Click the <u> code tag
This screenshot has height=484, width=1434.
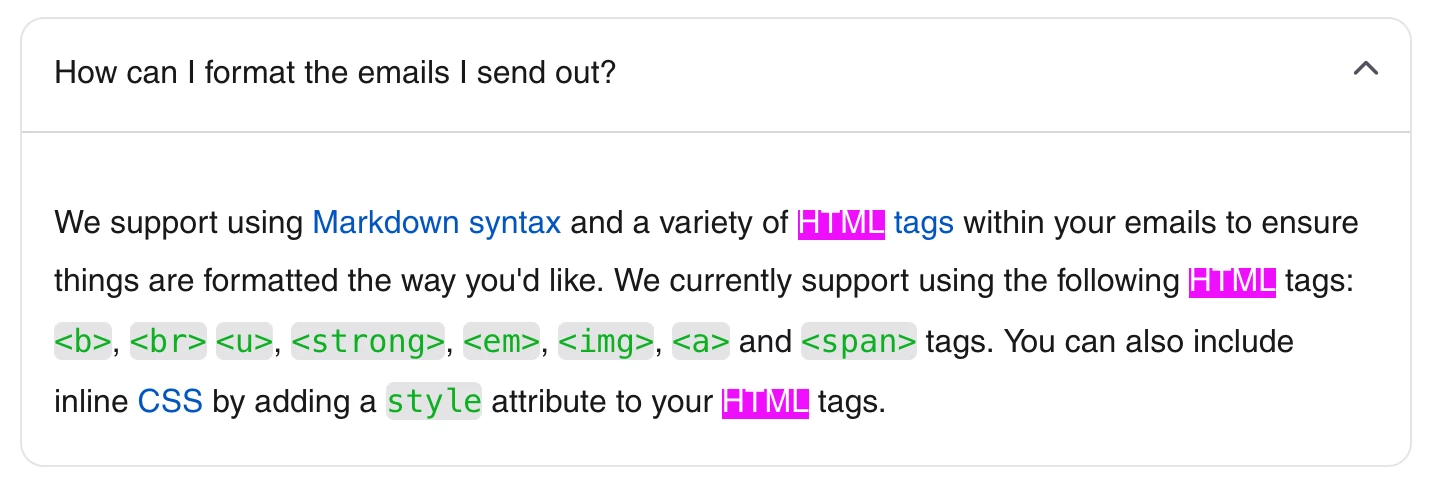click(244, 342)
